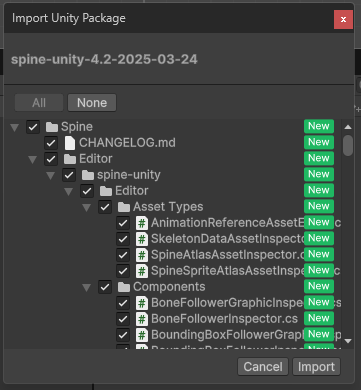Viewport: 361px width, 390px height.
Task: Click the New badge on the Spine row
Action: coord(319,126)
